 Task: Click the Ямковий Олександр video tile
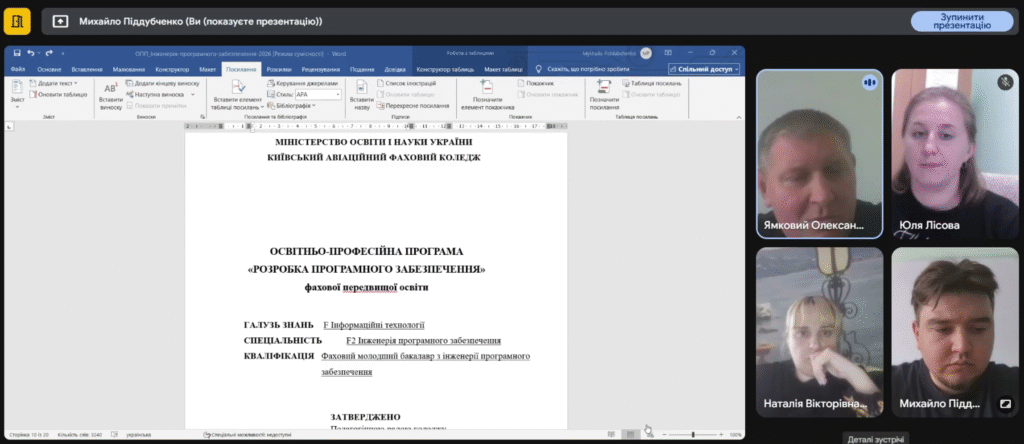(x=820, y=154)
